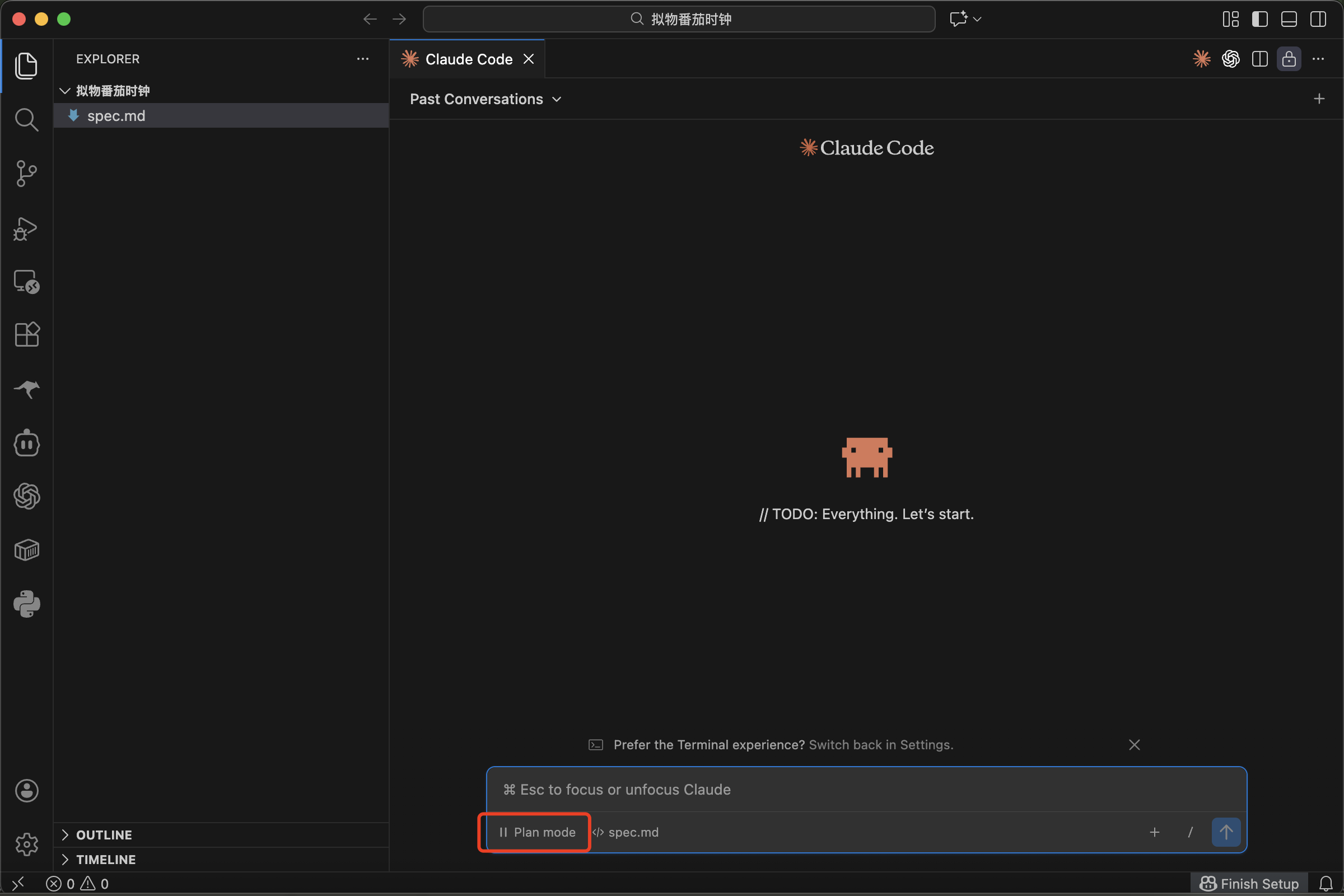
Task: Click Finish Setup in status bar
Action: [1249, 884]
